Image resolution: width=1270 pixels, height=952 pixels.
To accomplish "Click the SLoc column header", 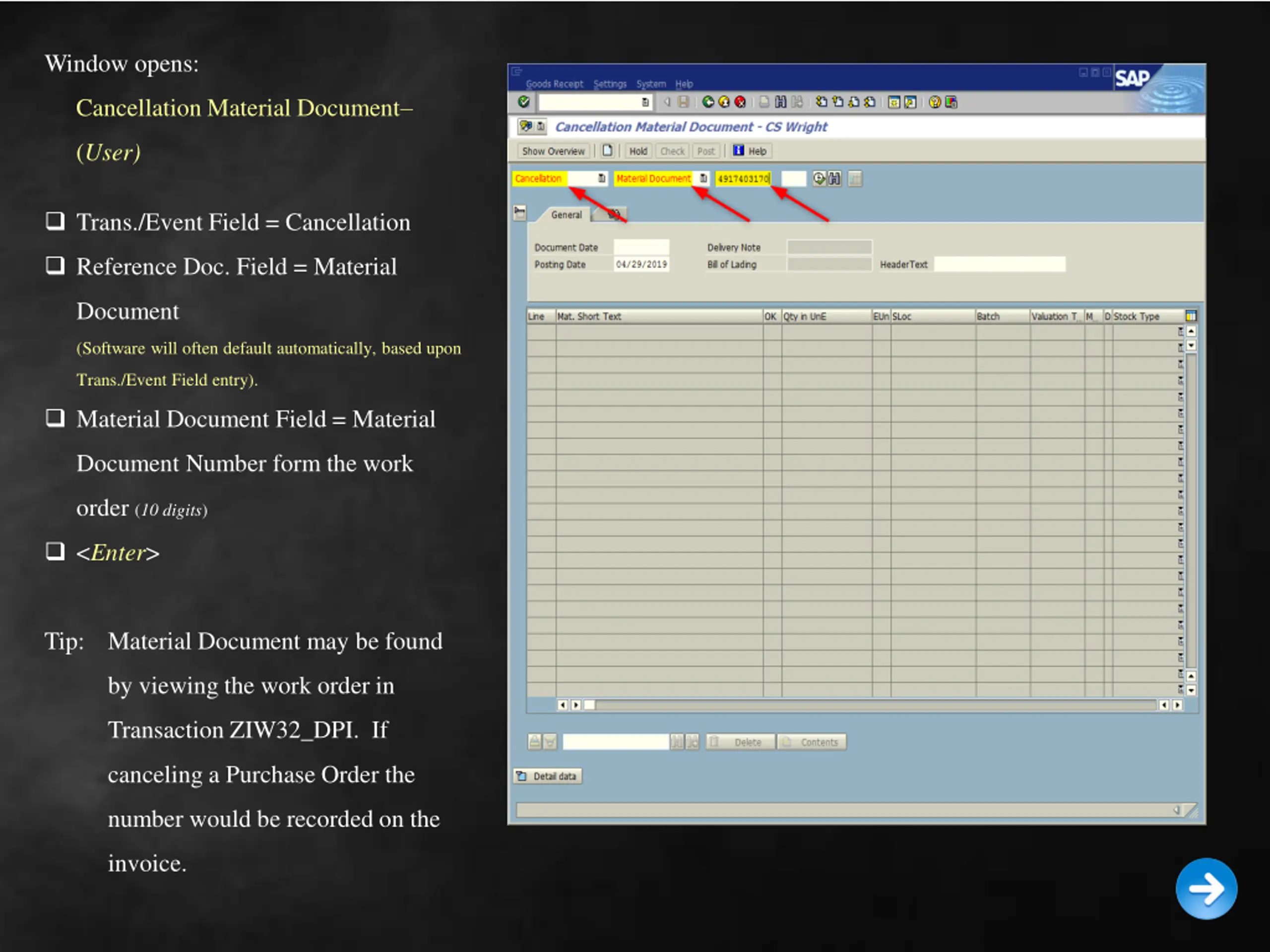I will point(933,316).
